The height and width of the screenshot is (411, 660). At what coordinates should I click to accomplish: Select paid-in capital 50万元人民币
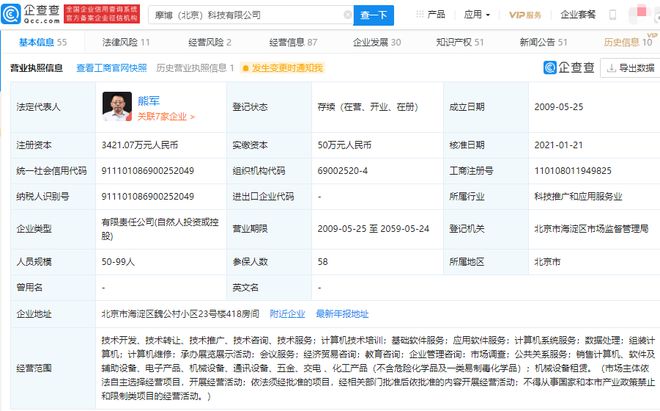(344, 145)
